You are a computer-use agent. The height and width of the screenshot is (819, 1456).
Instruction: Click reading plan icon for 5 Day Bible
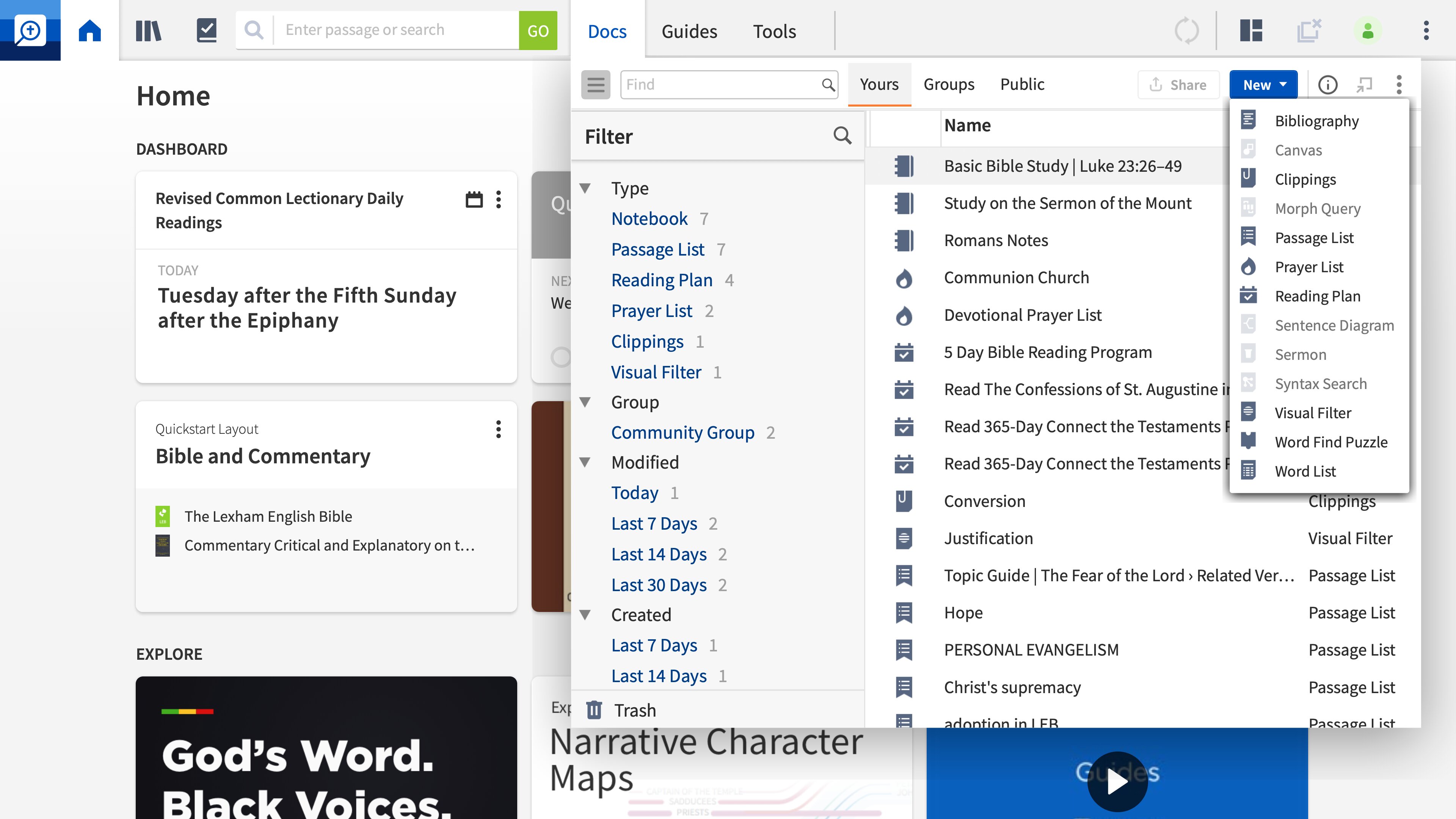[x=904, y=352]
